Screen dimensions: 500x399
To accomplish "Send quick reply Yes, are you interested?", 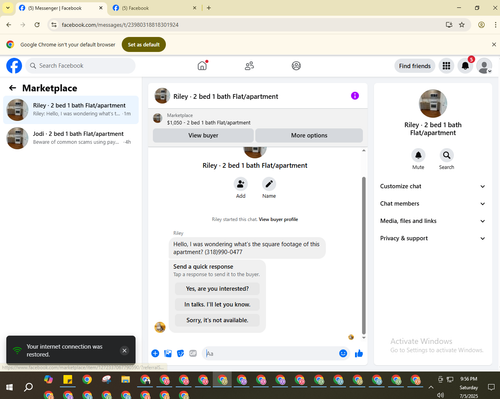I will [x=217, y=289].
